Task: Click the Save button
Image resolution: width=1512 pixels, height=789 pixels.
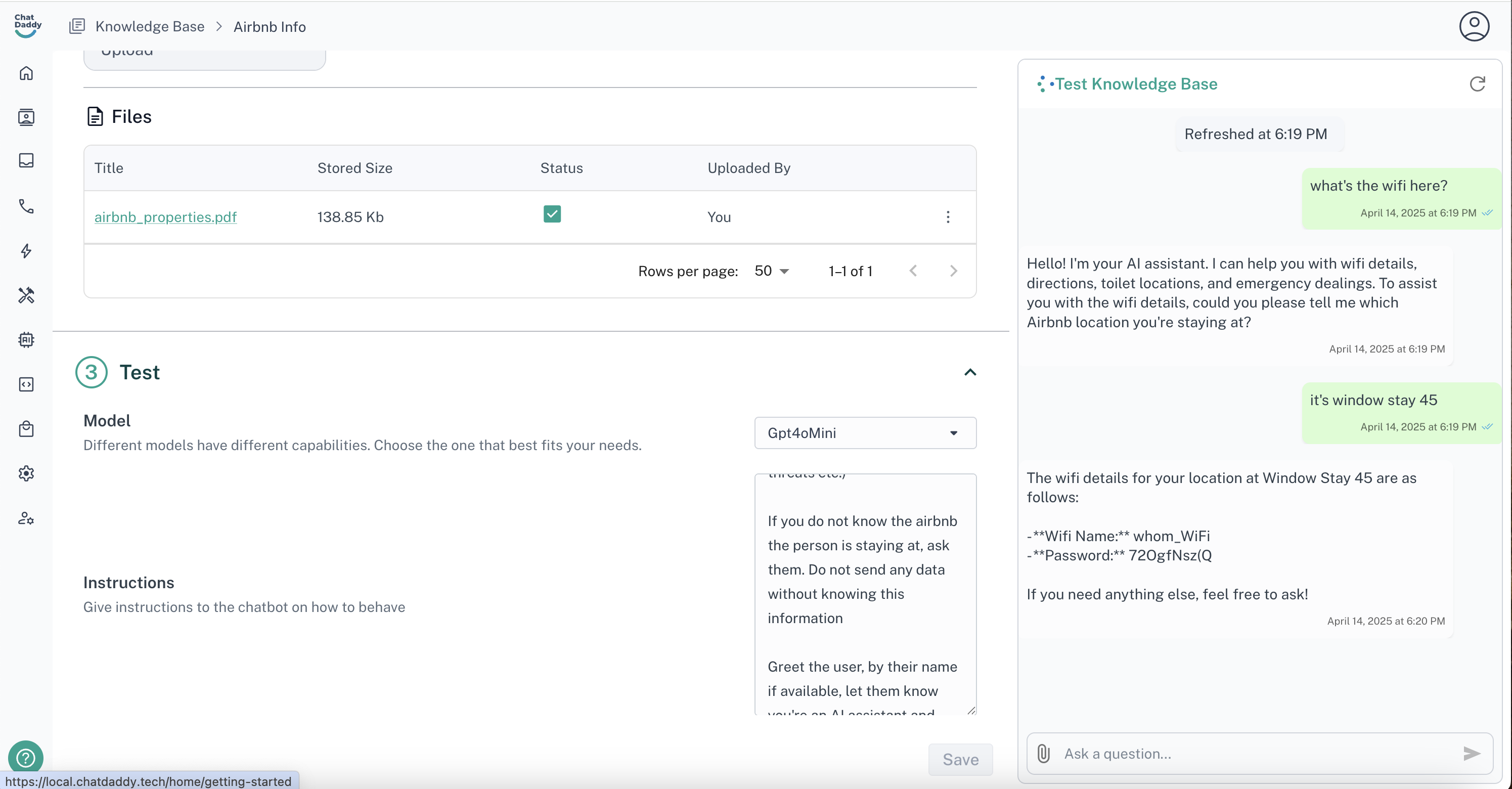Action: [960, 759]
